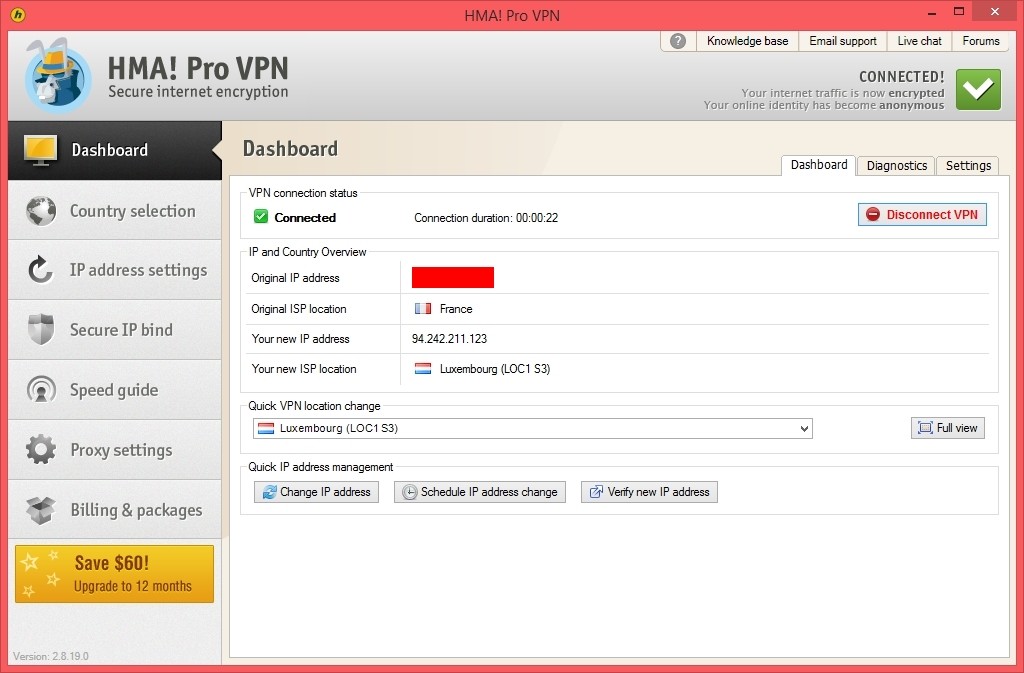The width and height of the screenshot is (1024, 673).
Task: Expand the Quick VPN location dropdown
Action: pyautogui.click(x=533, y=428)
